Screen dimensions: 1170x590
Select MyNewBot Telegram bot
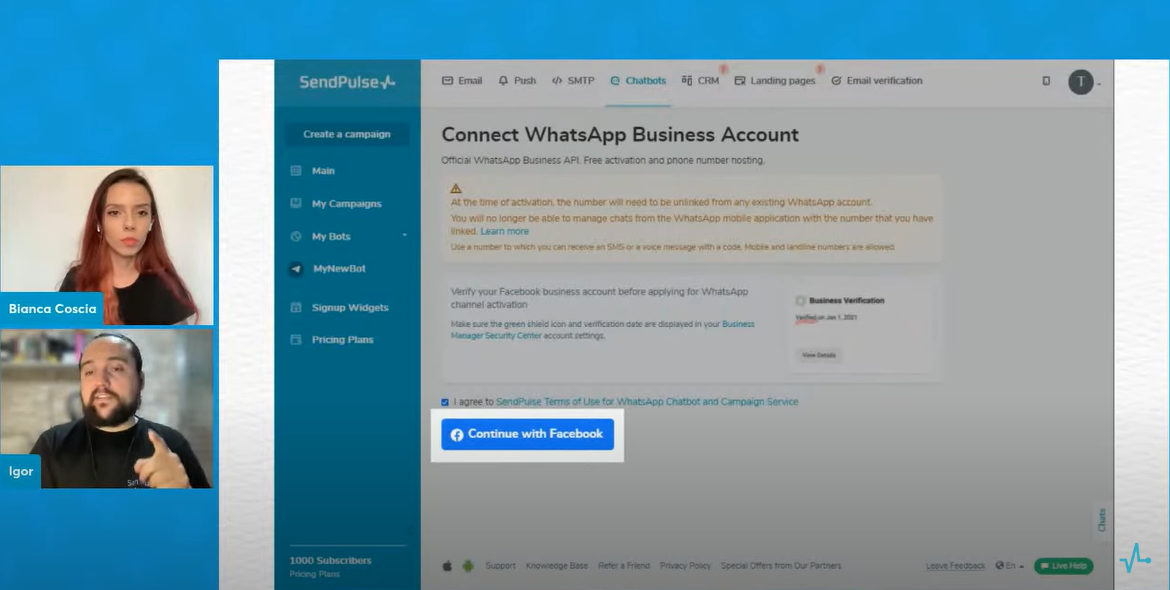pyautogui.click(x=340, y=269)
